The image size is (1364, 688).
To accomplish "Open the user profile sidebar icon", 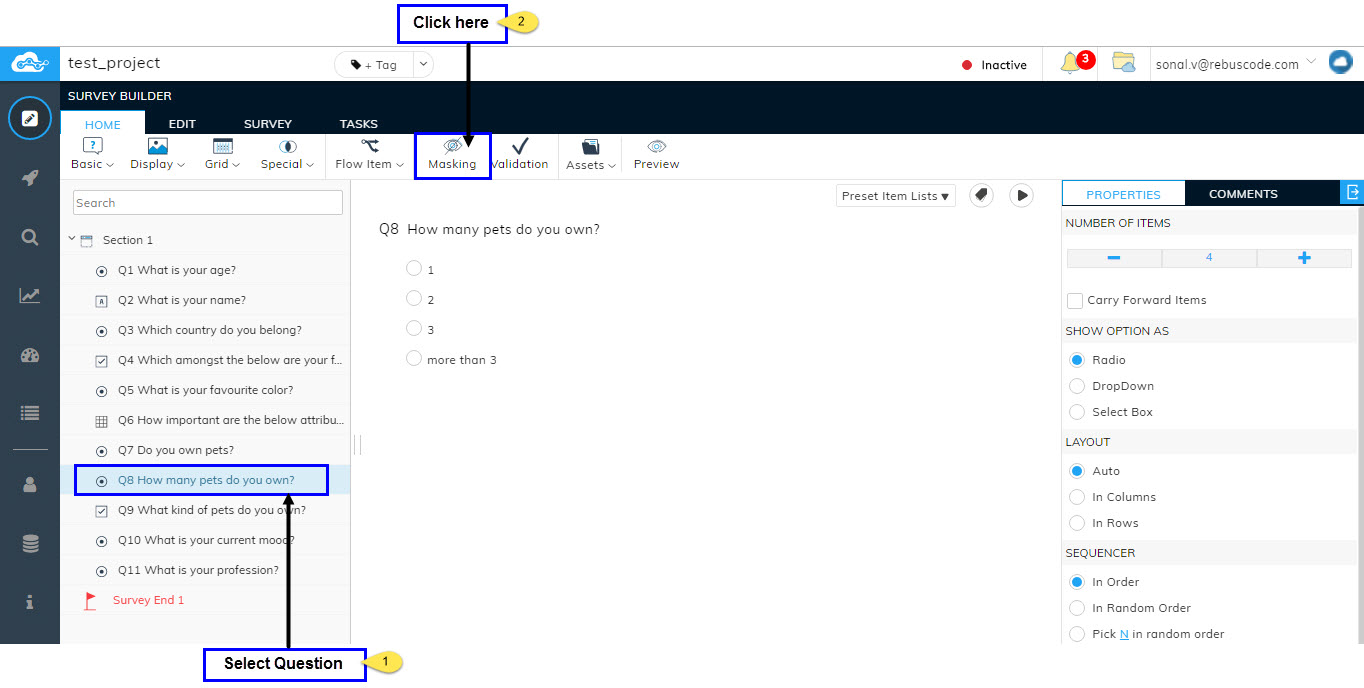I will 30,485.
